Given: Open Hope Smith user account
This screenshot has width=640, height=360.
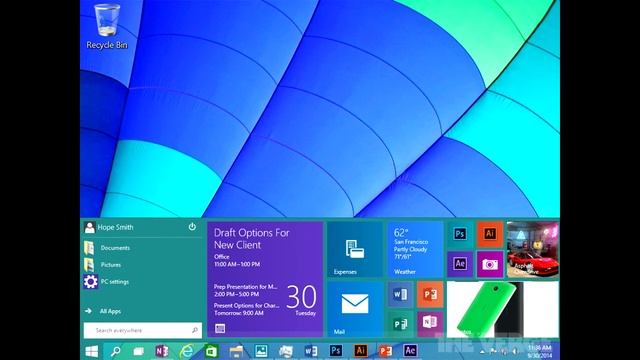Looking at the screenshot, I should click(x=109, y=227).
